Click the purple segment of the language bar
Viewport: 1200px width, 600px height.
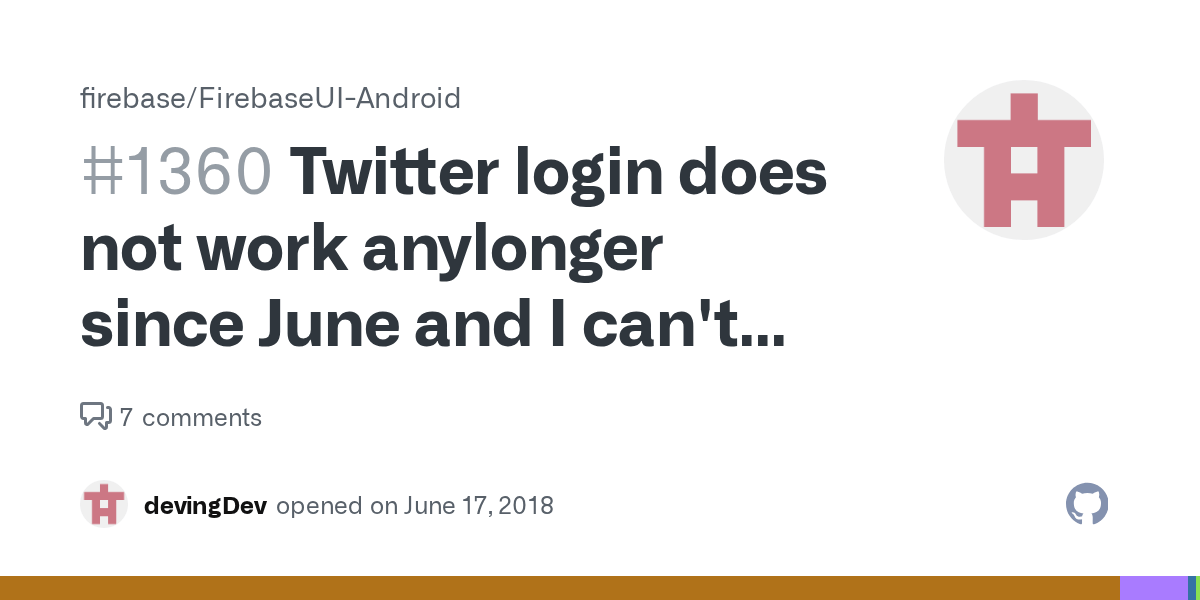(x=1152, y=588)
